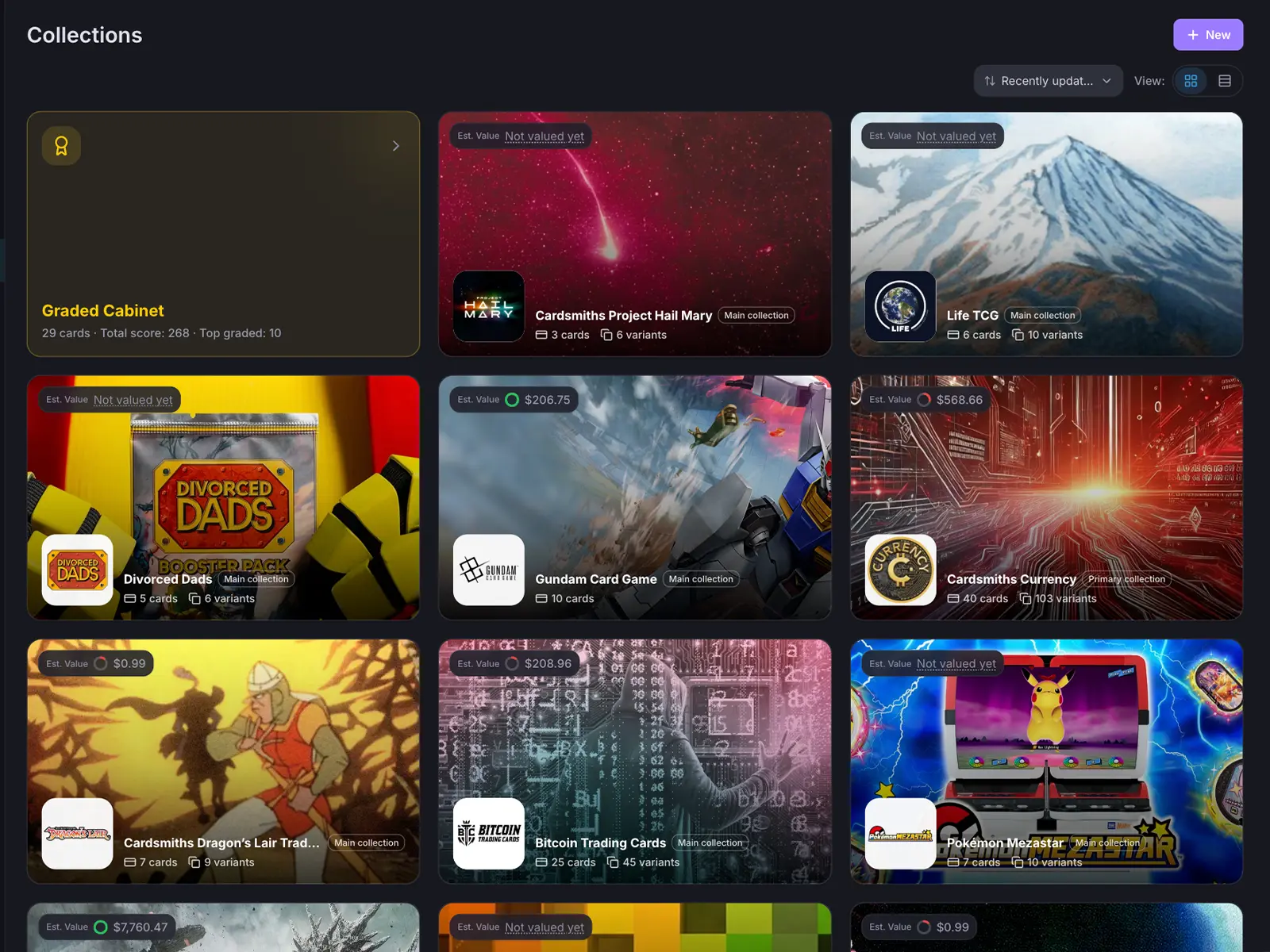
Task: Click the Project Hail Mary logo thumbnail
Action: pos(489,306)
